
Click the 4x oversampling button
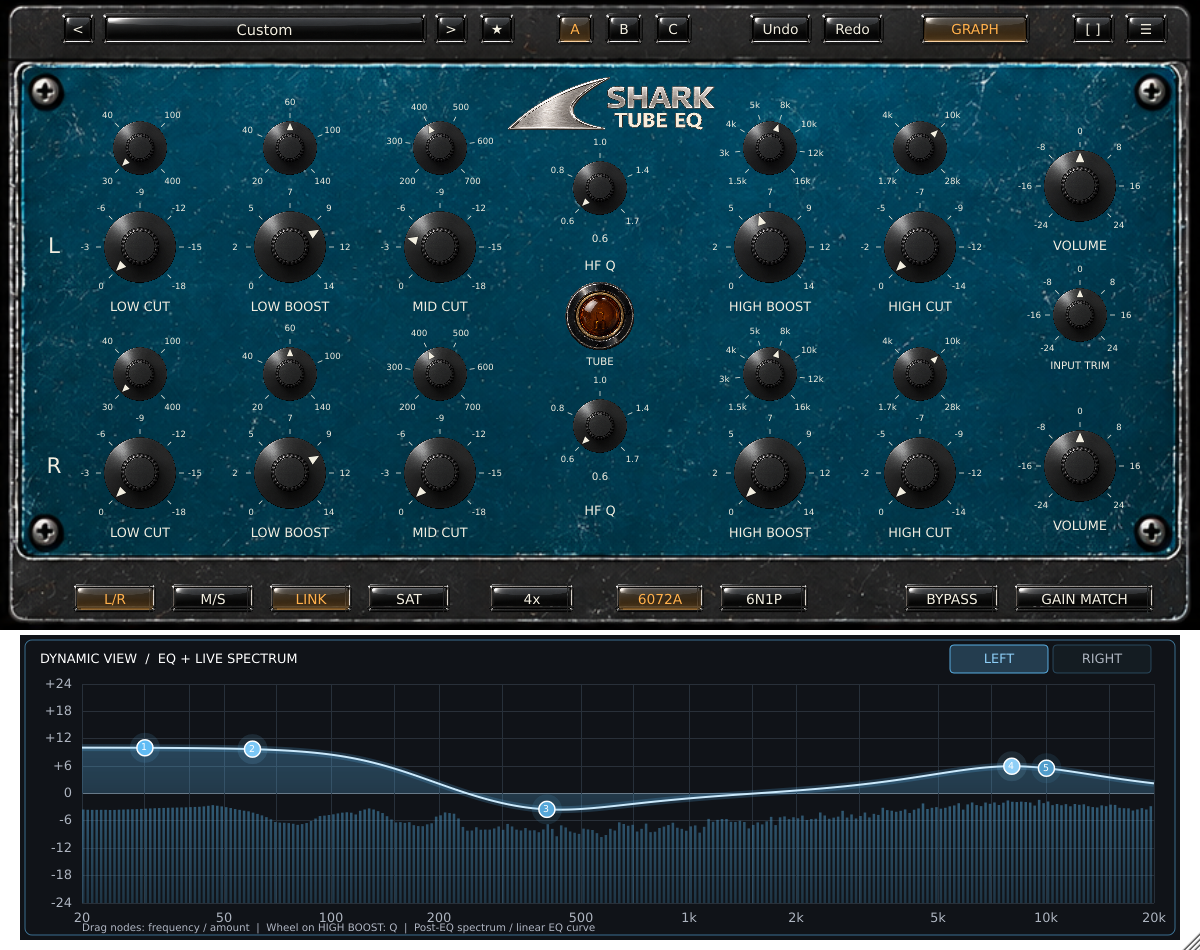click(x=532, y=599)
